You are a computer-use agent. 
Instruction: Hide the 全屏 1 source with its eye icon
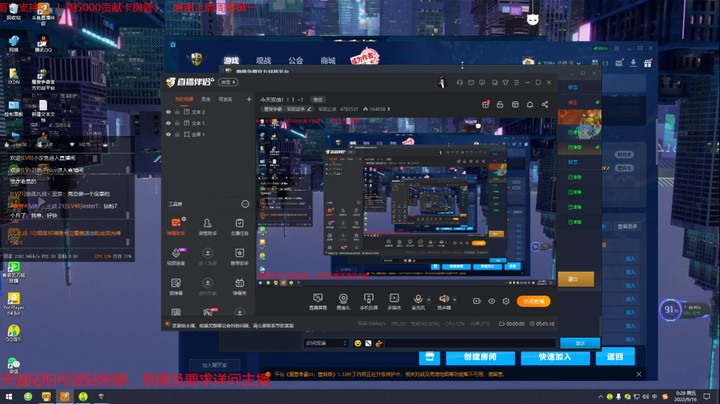click(169, 135)
